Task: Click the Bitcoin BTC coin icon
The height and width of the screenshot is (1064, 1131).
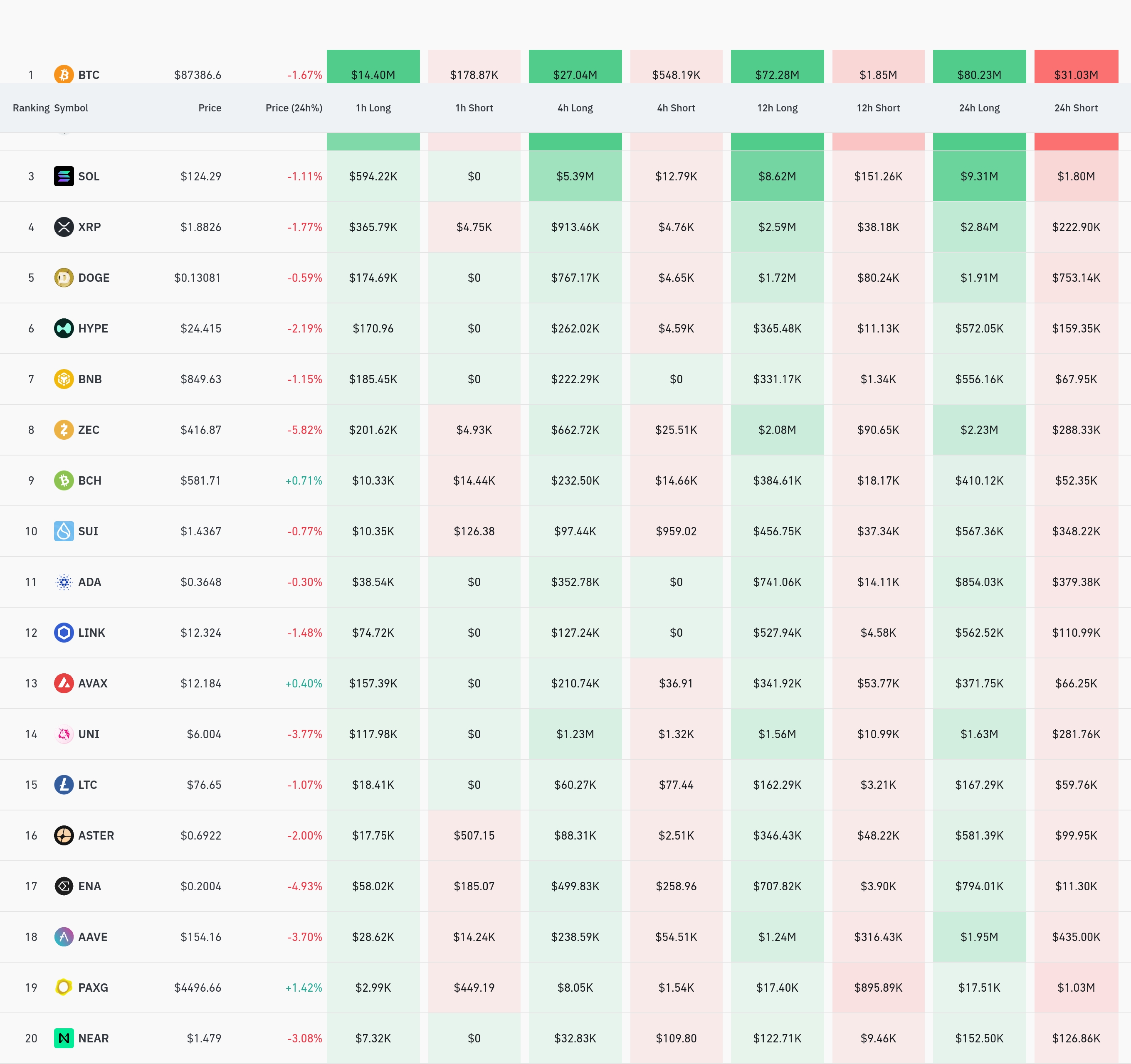Action: pos(64,74)
